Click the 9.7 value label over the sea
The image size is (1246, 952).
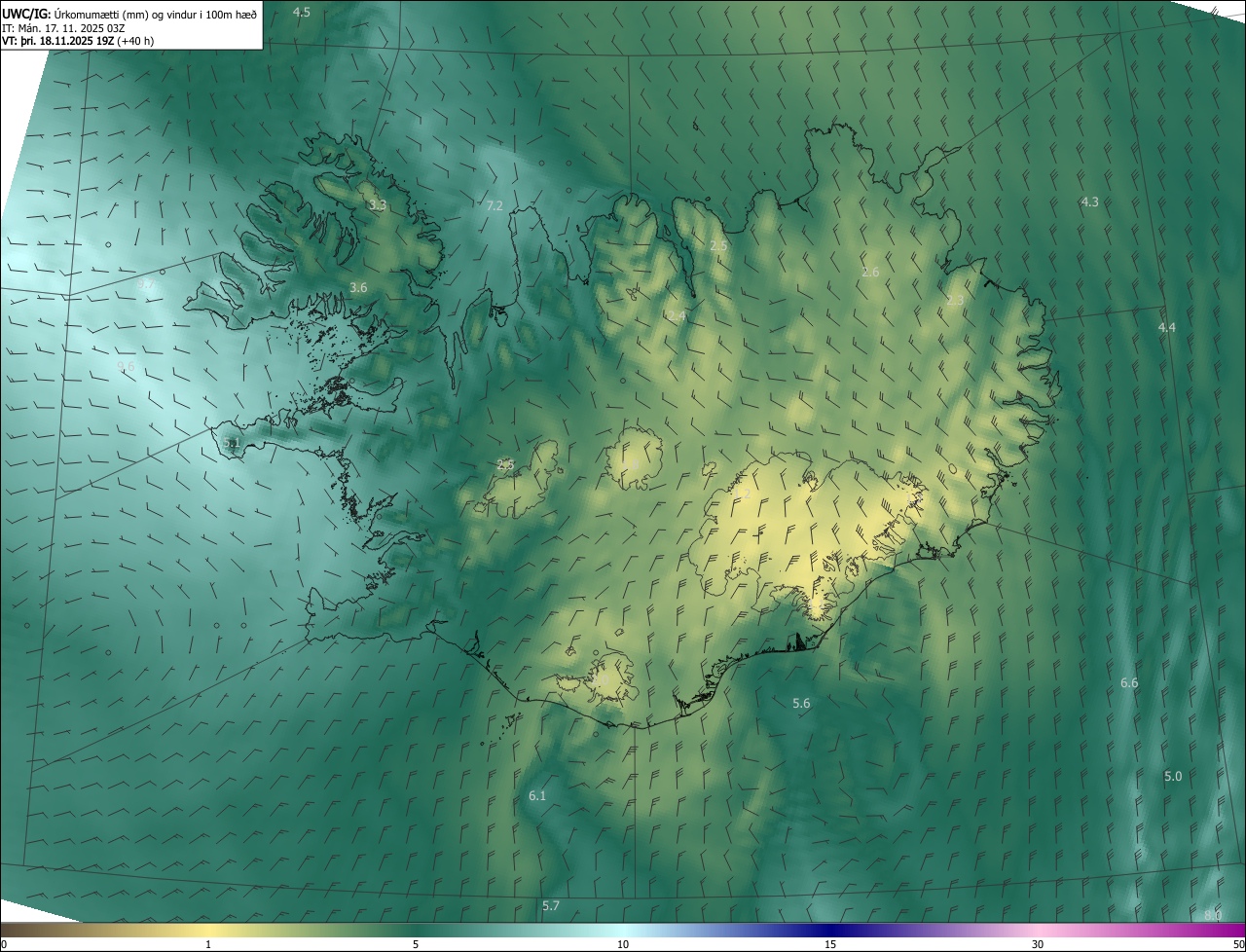pos(145,285)
